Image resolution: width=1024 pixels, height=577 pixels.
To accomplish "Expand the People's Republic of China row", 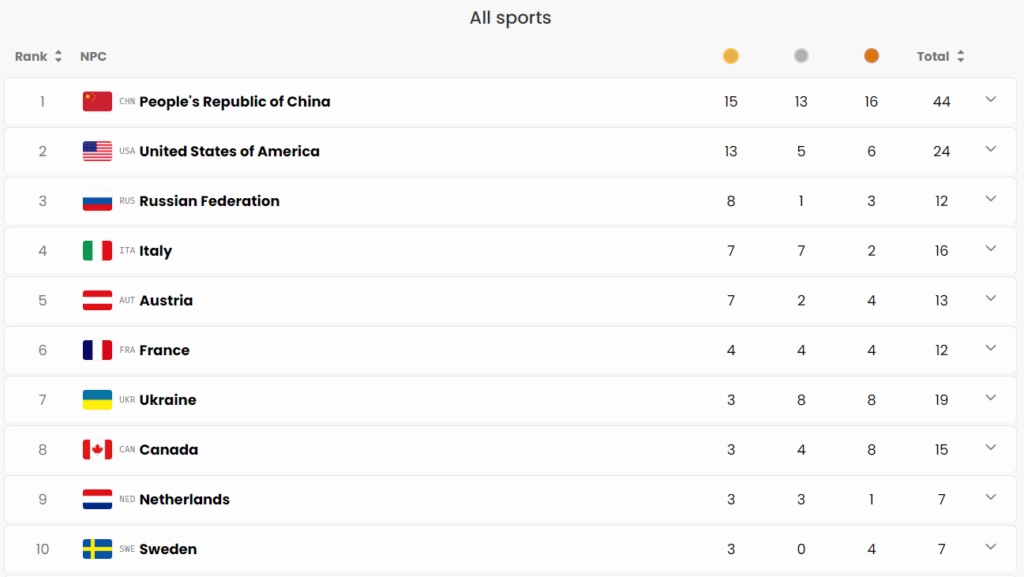I will 990,100.
